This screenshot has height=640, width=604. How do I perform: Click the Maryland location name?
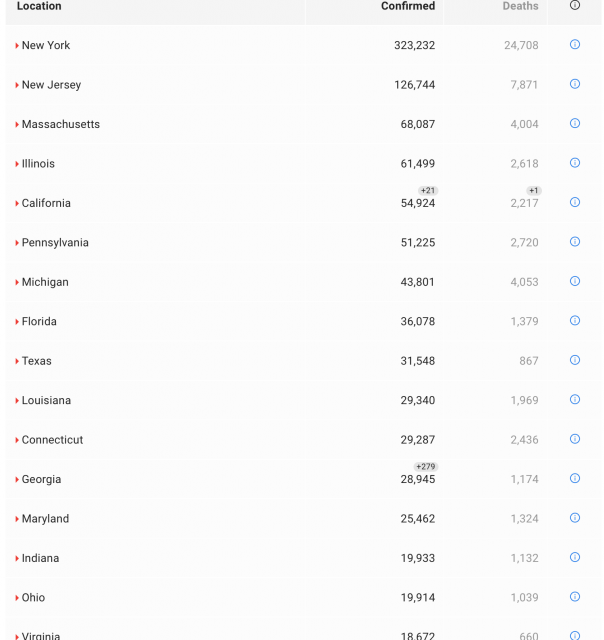click(45, 519)
